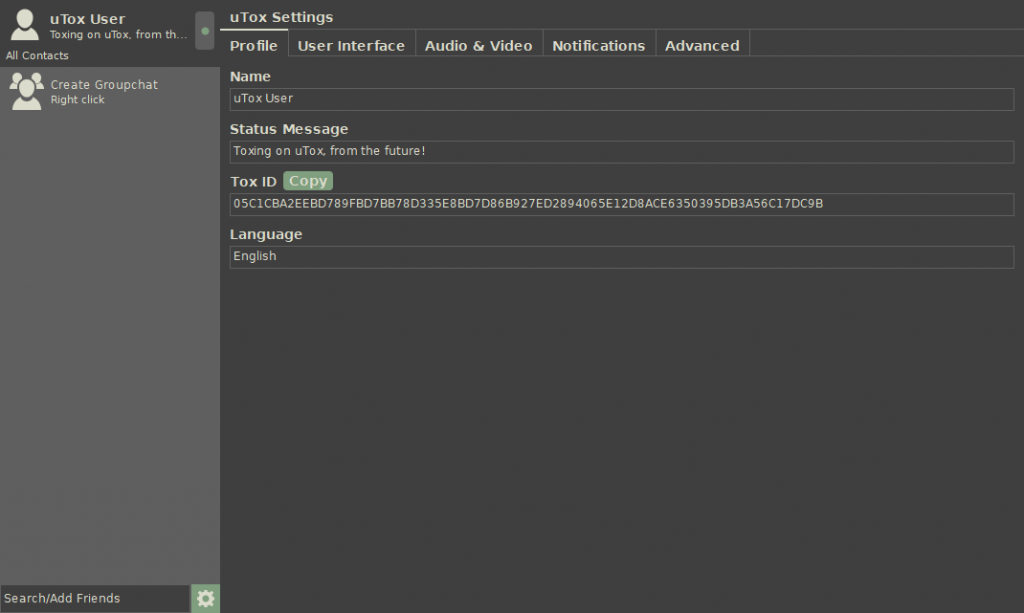Screen dimensions: 1024x613
Task: Switch to the User Interface tab
Action: [351, 46]
